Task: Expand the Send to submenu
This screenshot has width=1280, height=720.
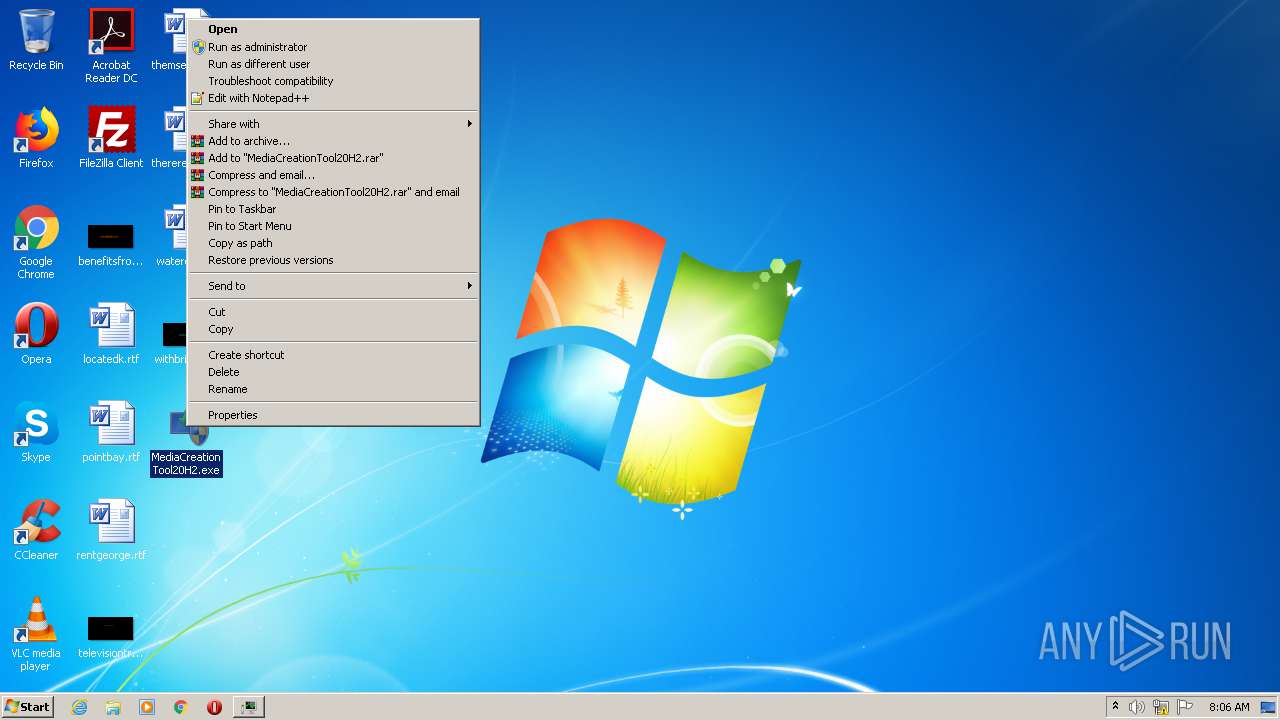Action: [x=334, y=286]
